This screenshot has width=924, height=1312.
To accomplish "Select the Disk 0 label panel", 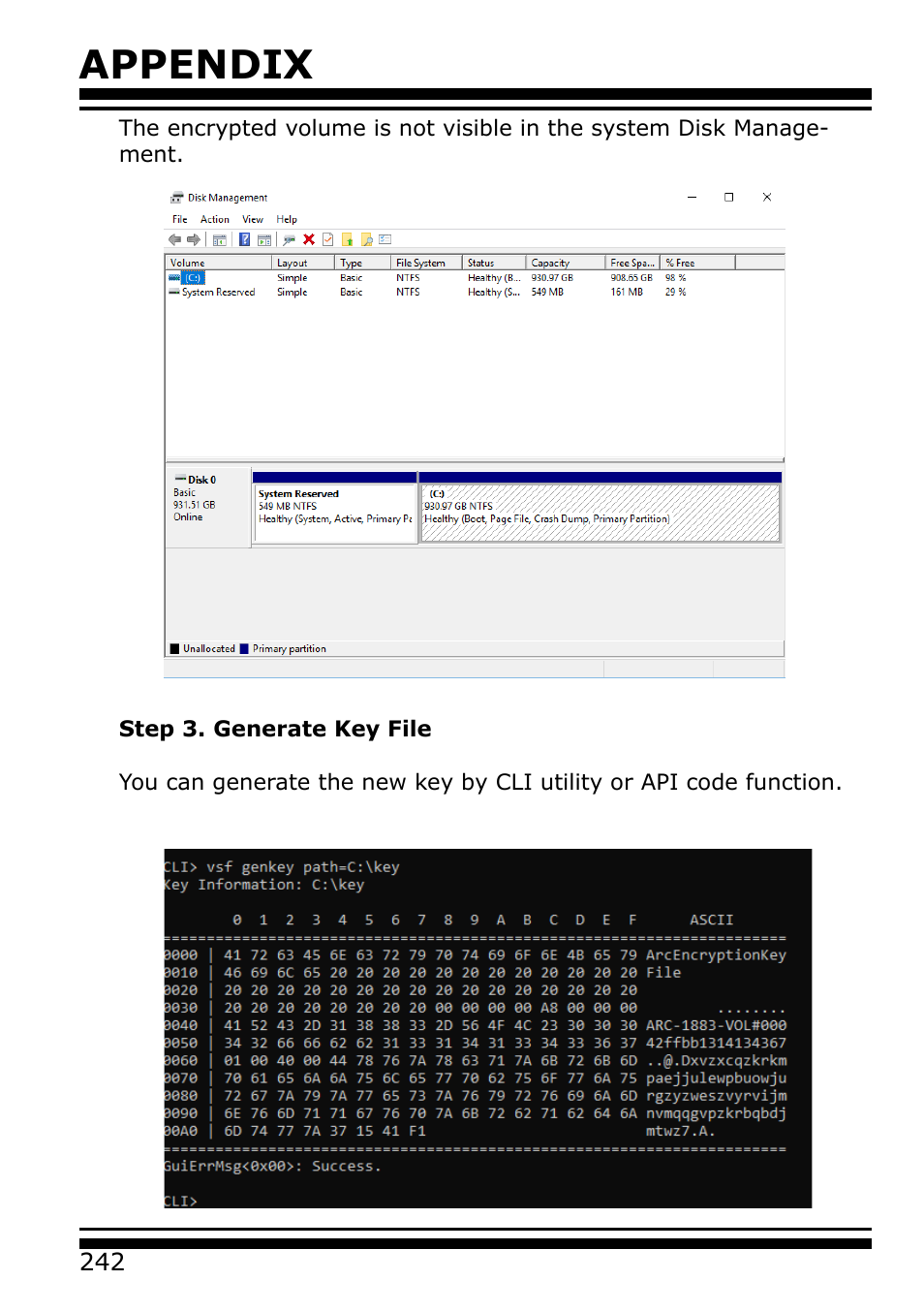I will pyautogui.click(x=208, y=509).
